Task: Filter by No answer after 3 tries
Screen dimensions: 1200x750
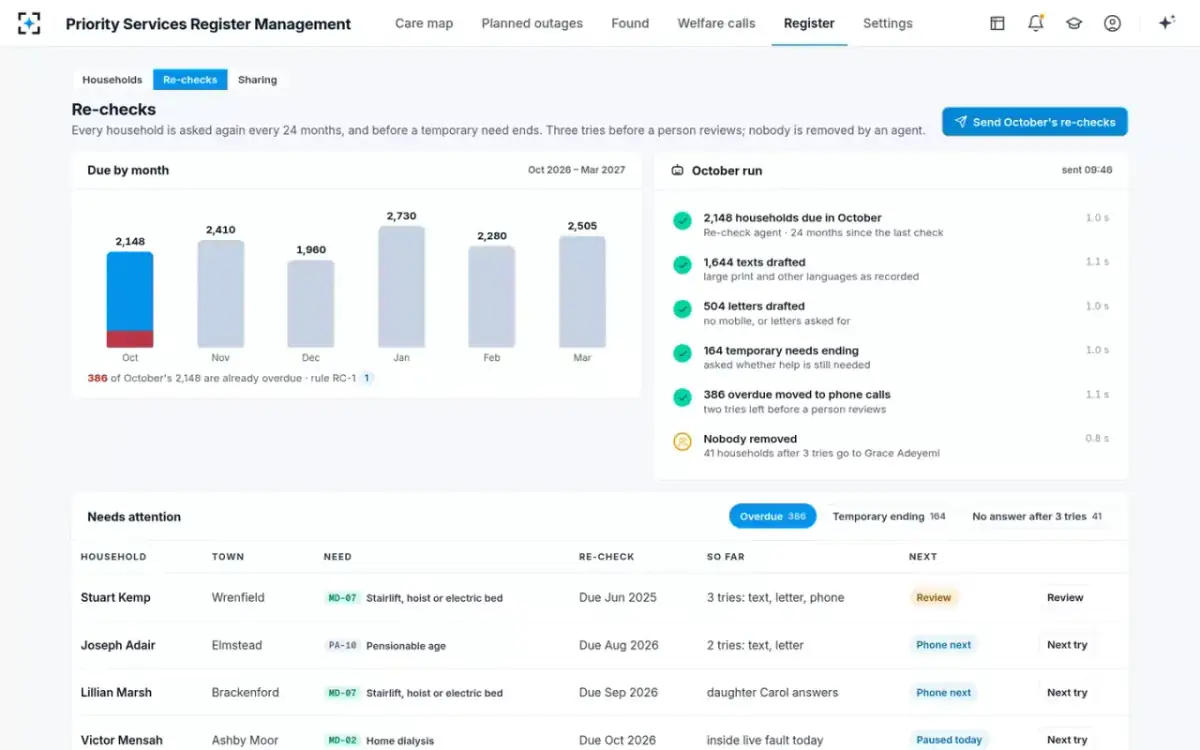Action: [x=1037, y=517]
